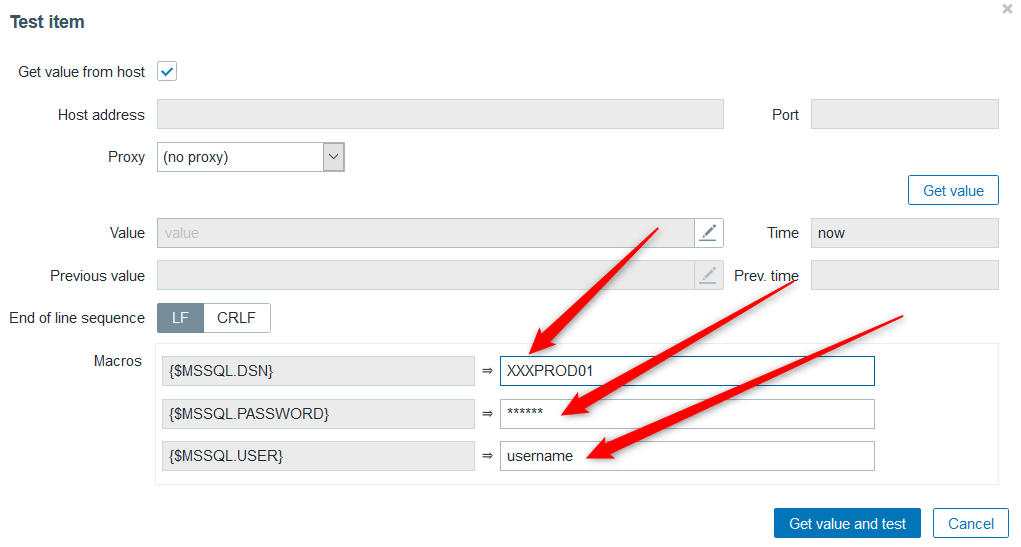Close the Test item dialog with X
Viewport: 1021px width, 547px height.
point(1007,9)
